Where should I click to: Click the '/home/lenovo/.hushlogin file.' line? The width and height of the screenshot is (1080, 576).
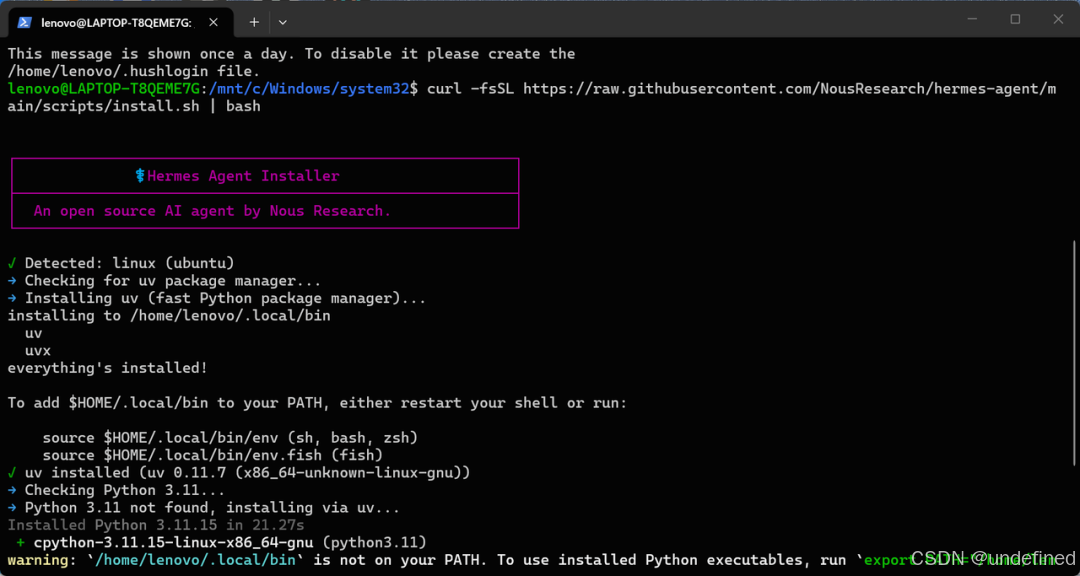point(134,71)
